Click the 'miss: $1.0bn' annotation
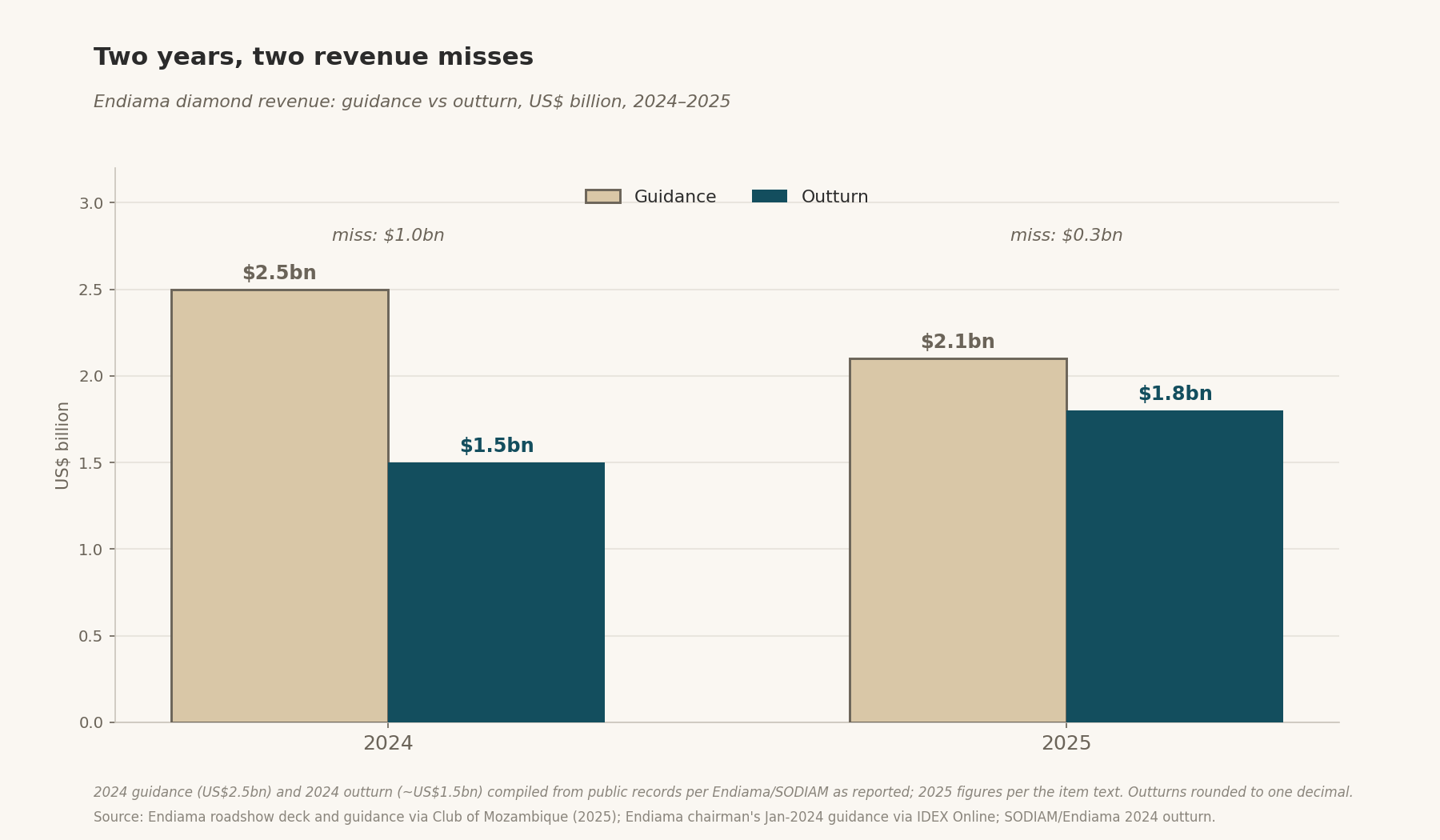The image size is (1440, 840). tap(388, 235)
